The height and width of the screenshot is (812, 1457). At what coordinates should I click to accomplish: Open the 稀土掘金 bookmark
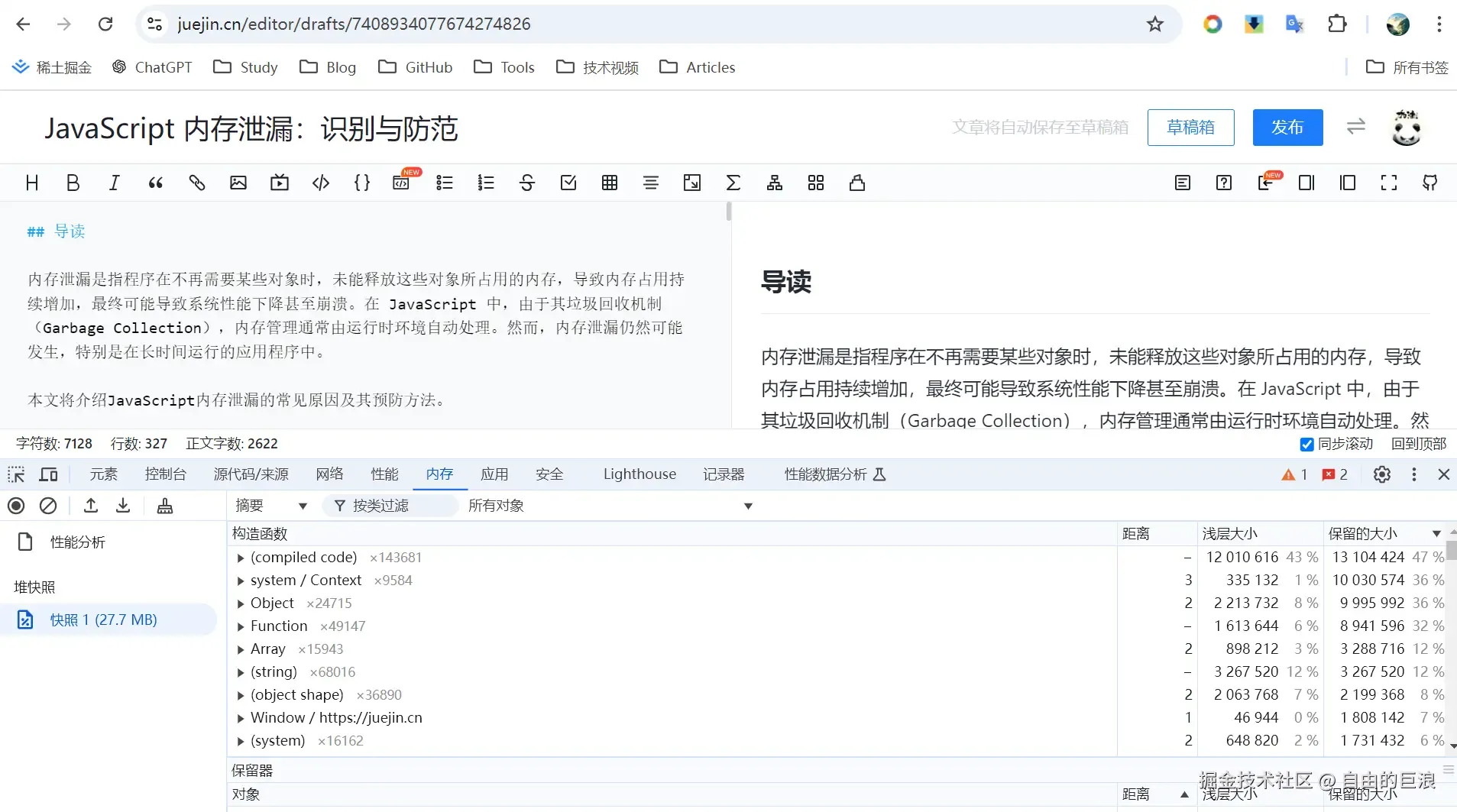pyautogui.click(x=52, y=67)
